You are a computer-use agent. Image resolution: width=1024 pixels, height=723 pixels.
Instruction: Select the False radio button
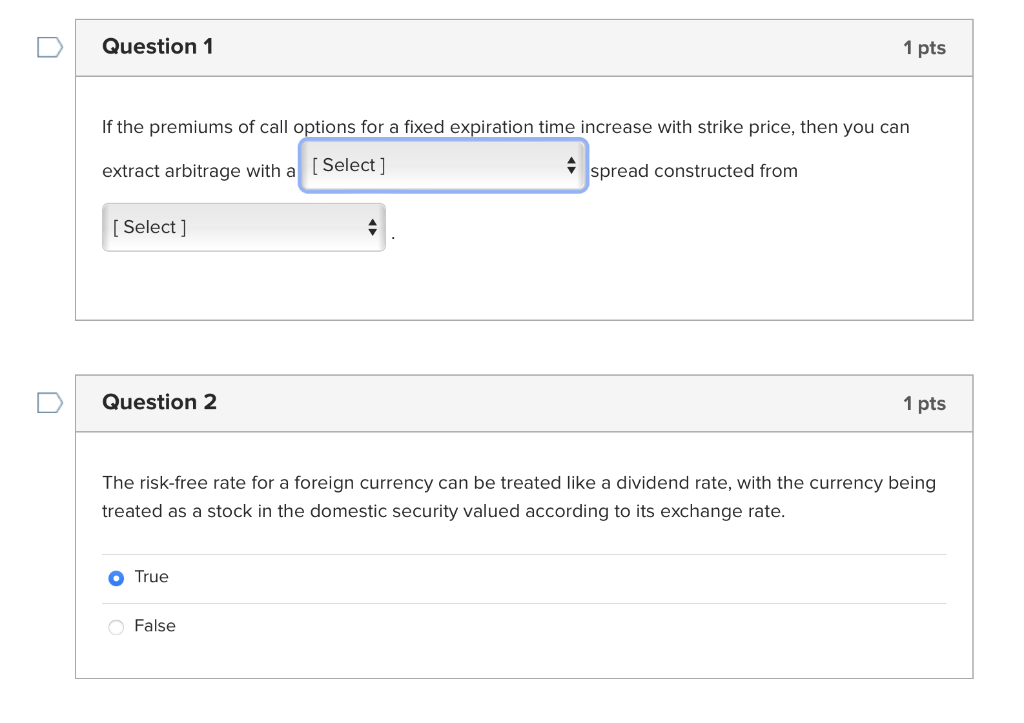click(116, 627)
